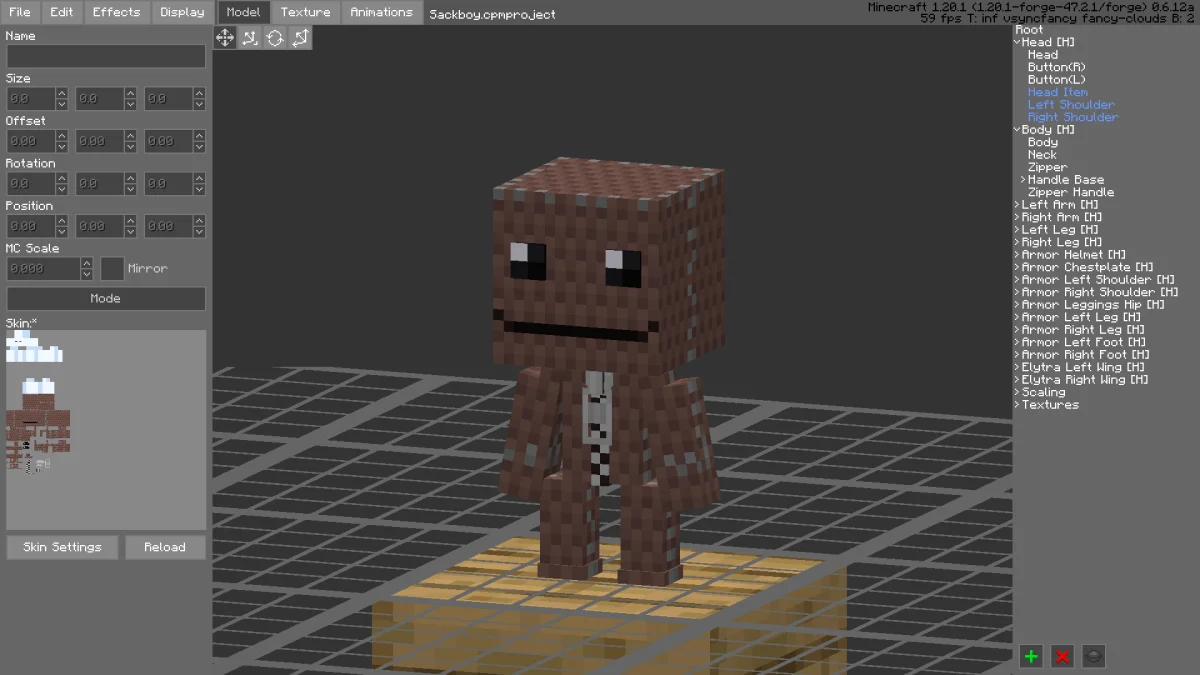The width and height of the screenshot is (1200, 675).
Task: Click the first Position value field
Action: click(x=31, y=226)
